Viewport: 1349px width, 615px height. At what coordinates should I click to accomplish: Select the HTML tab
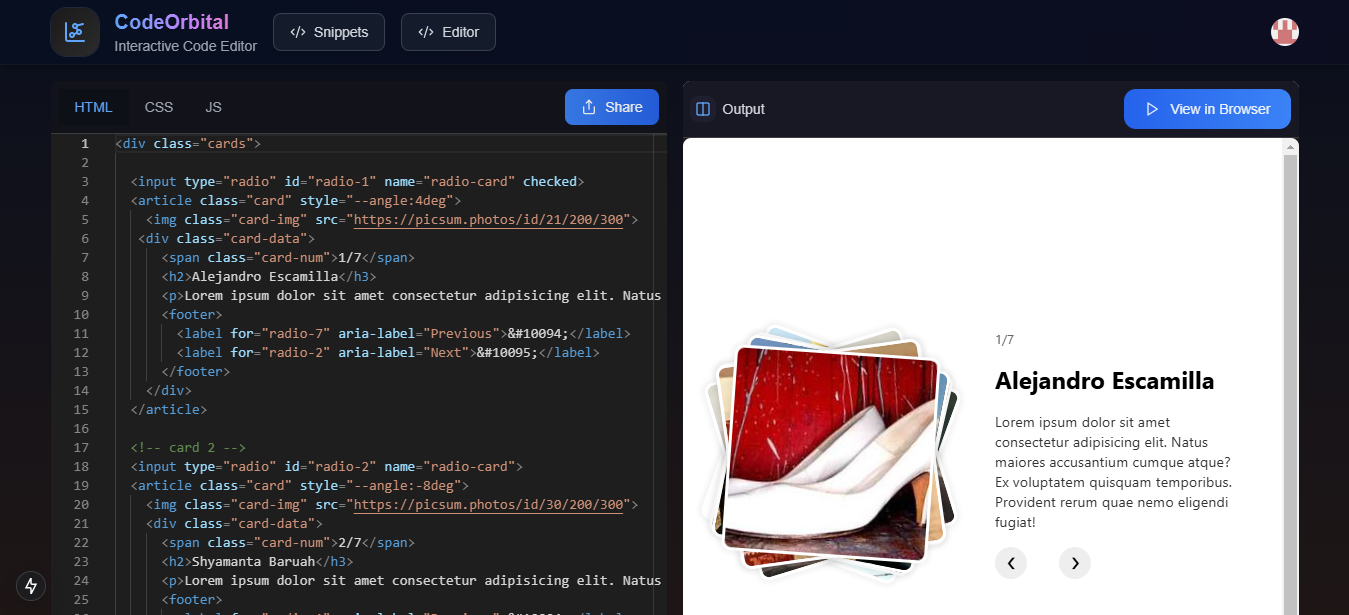click(93, 107)
